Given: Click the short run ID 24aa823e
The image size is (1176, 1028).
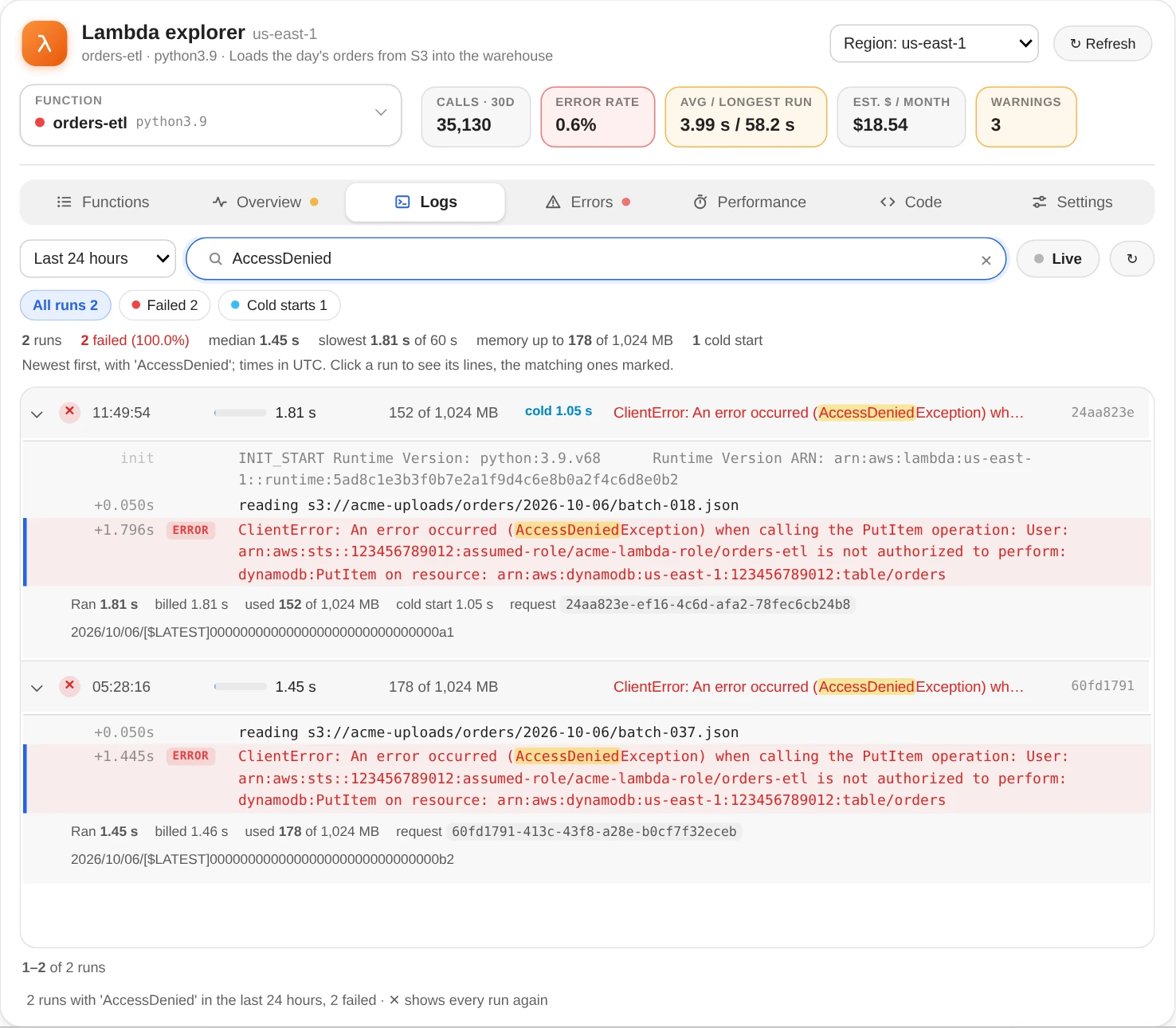Looking at the screenshot, I should [x=1103, y=413].
